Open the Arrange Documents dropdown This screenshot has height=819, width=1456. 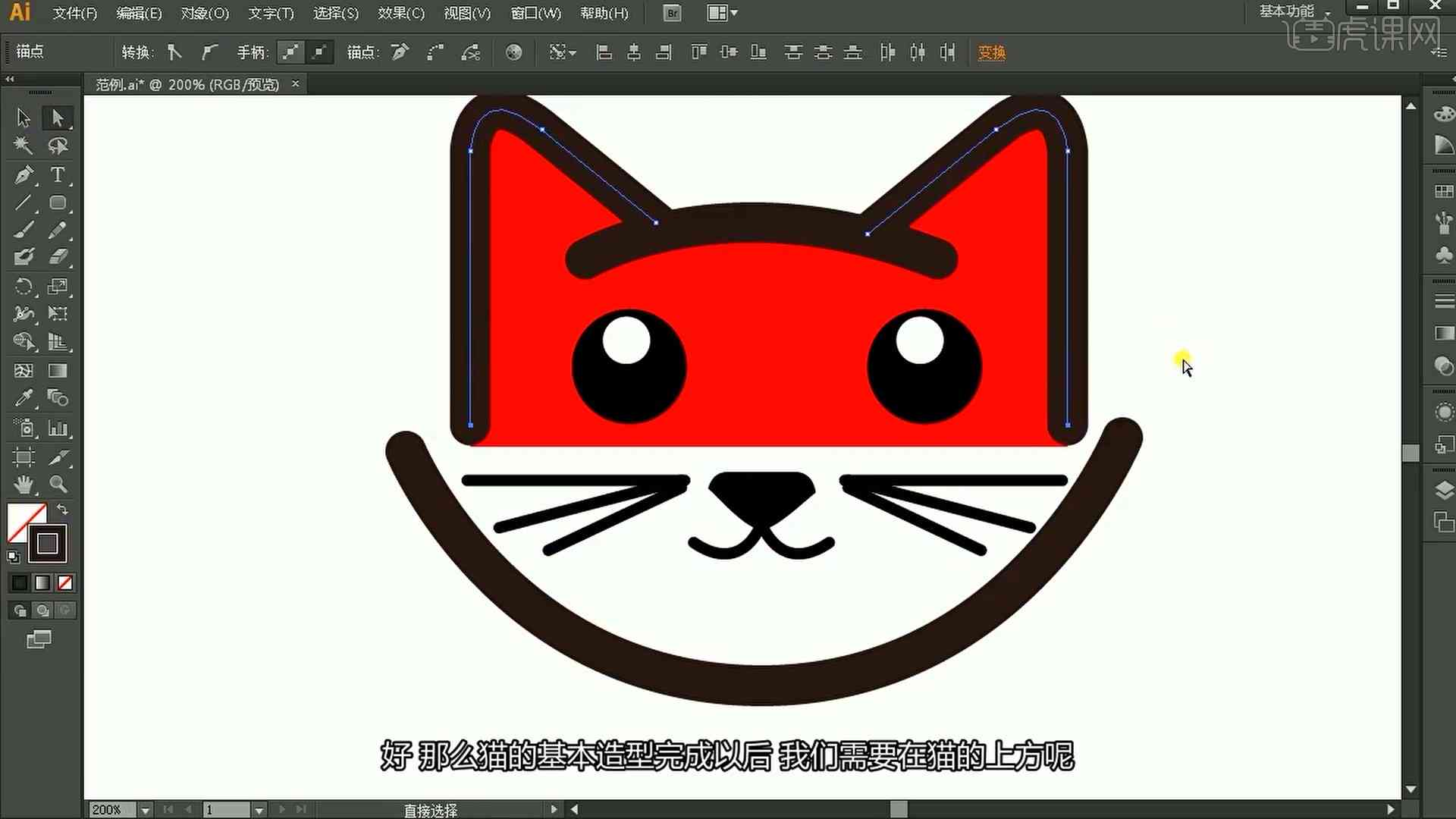click(x=722, y=13)
